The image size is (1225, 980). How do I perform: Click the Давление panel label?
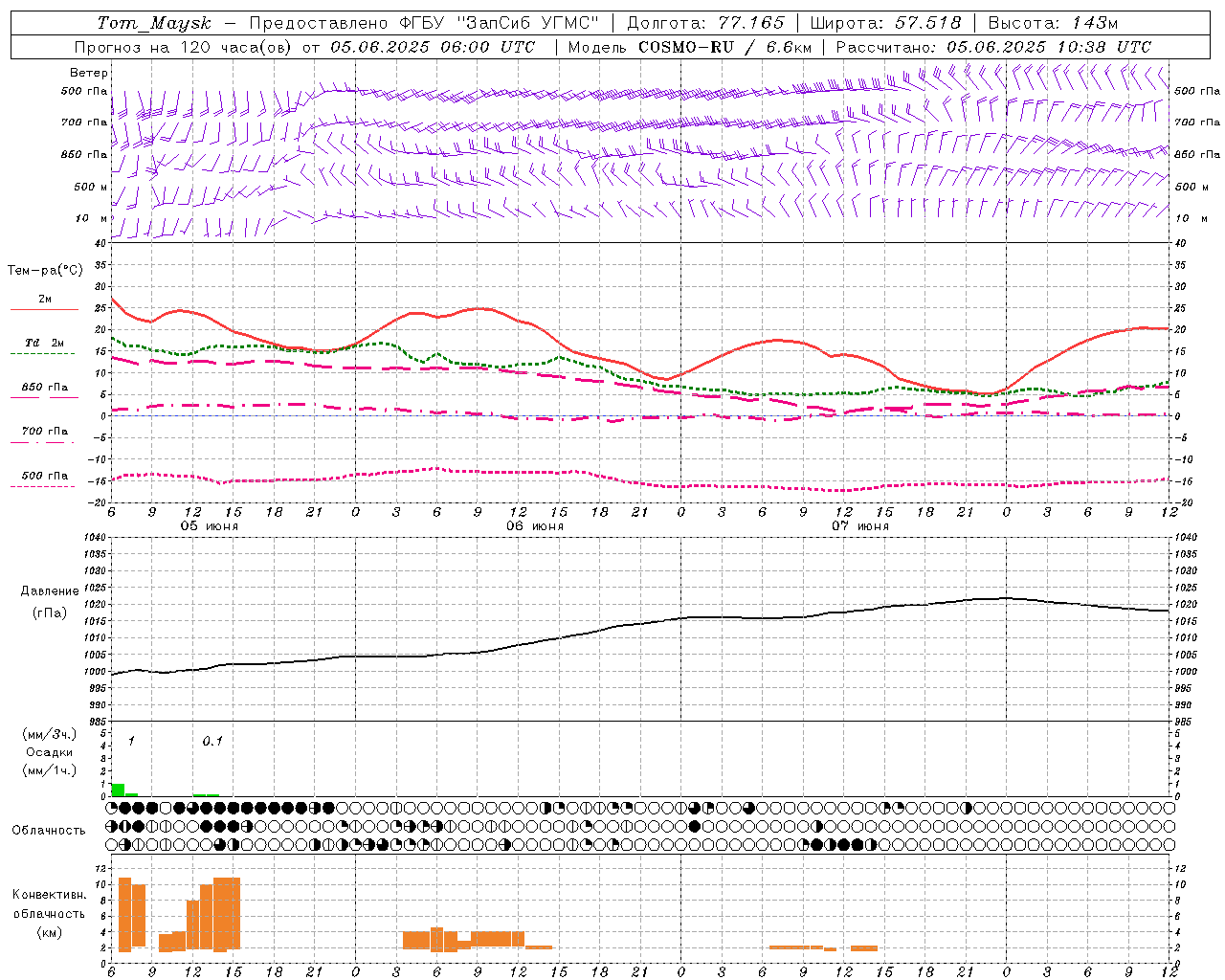[x=50, y=591]
